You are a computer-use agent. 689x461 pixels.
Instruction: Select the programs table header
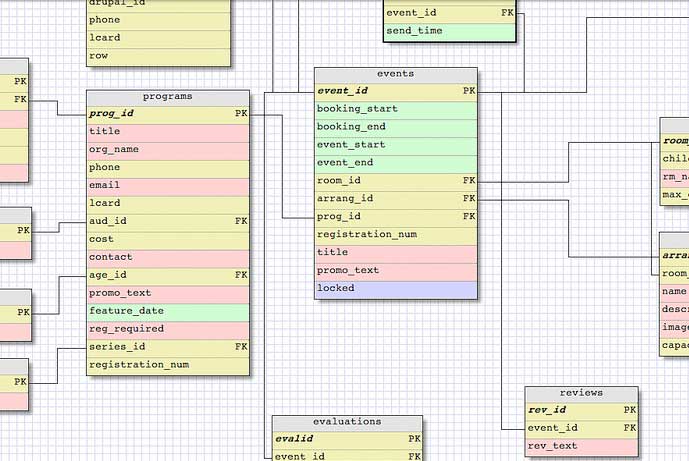168,97
